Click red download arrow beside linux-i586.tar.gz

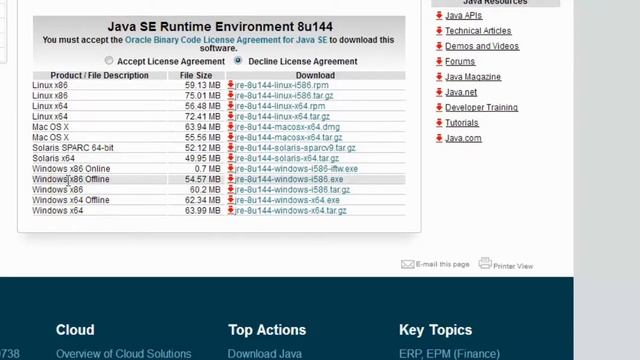[231, 95]
